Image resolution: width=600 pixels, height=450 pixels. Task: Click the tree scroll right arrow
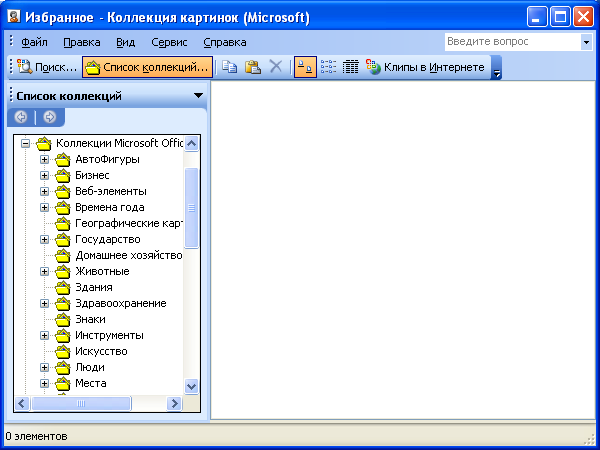174,403
